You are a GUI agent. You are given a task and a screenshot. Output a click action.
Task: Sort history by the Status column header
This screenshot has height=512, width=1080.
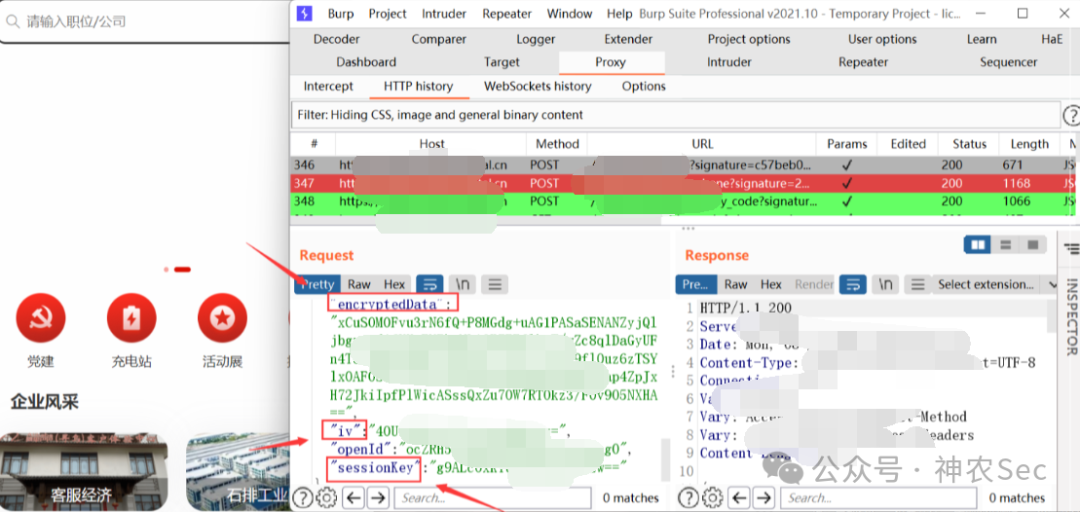point(970,144)
